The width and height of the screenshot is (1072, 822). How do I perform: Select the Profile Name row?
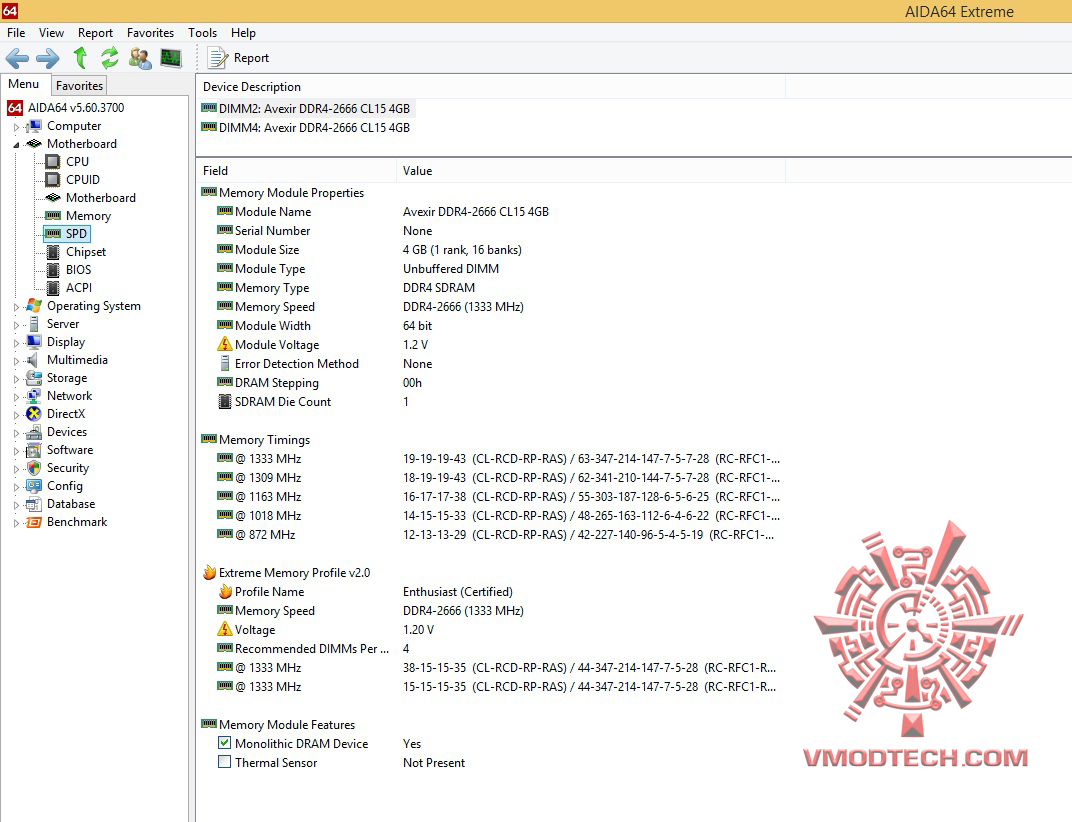tap(491, 592)
